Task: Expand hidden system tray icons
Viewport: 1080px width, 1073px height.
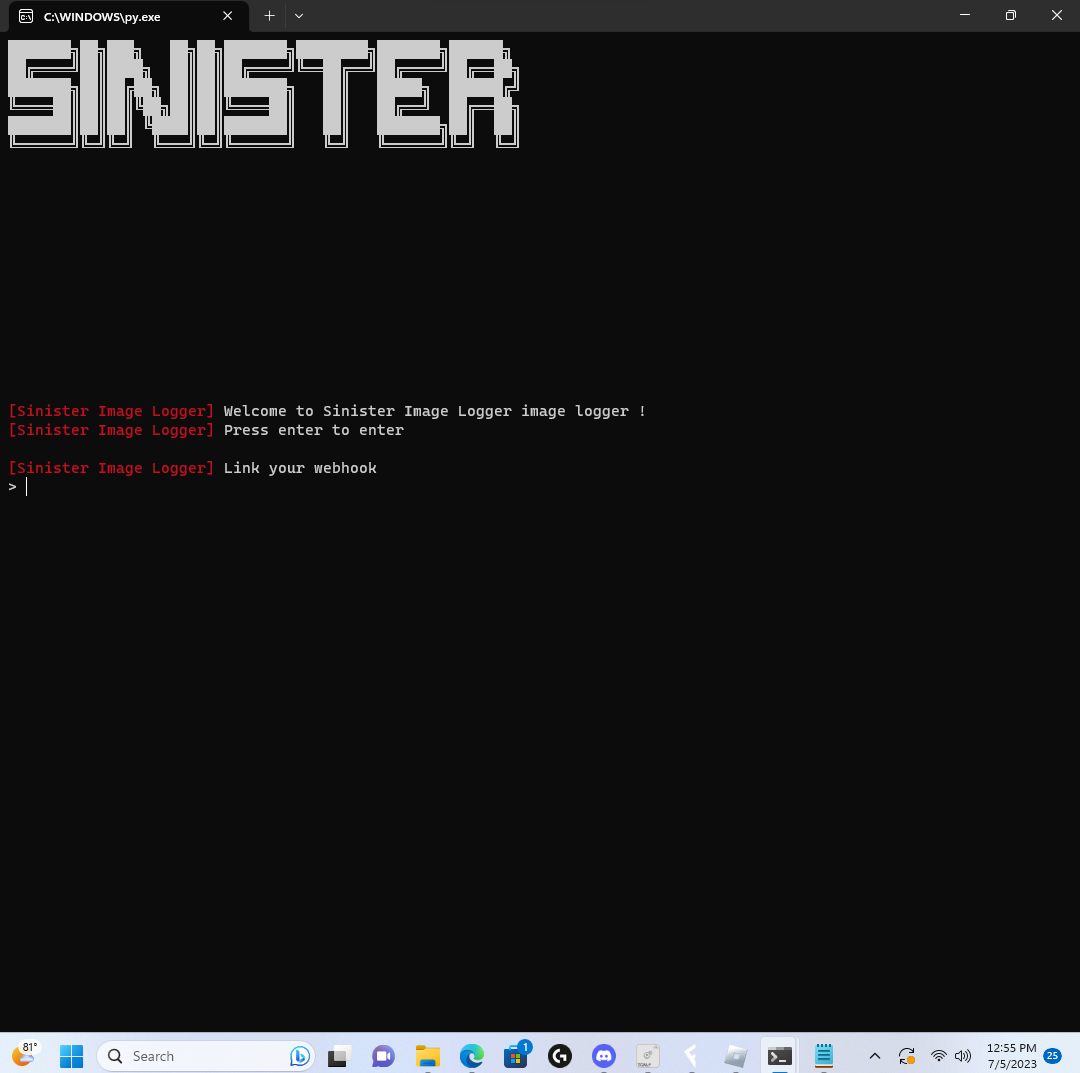Action: 874,1055
